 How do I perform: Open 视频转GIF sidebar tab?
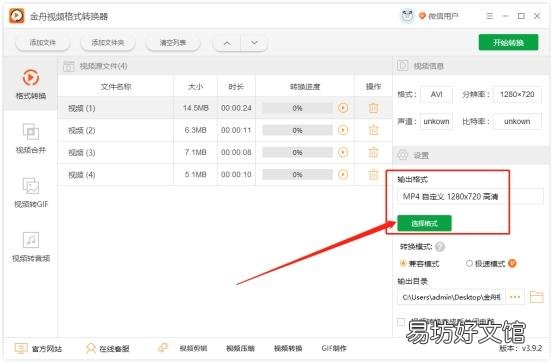[x=31, y=193]
